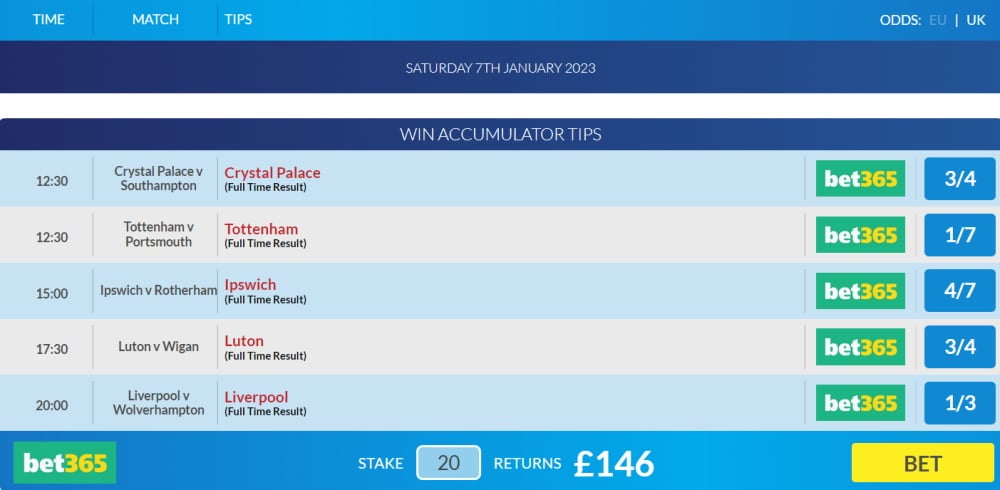Click bet365 logo in Liverpool row
The width and height of the screenshot is (1000, 490).
pyautogui.click(x=860, y=403)
